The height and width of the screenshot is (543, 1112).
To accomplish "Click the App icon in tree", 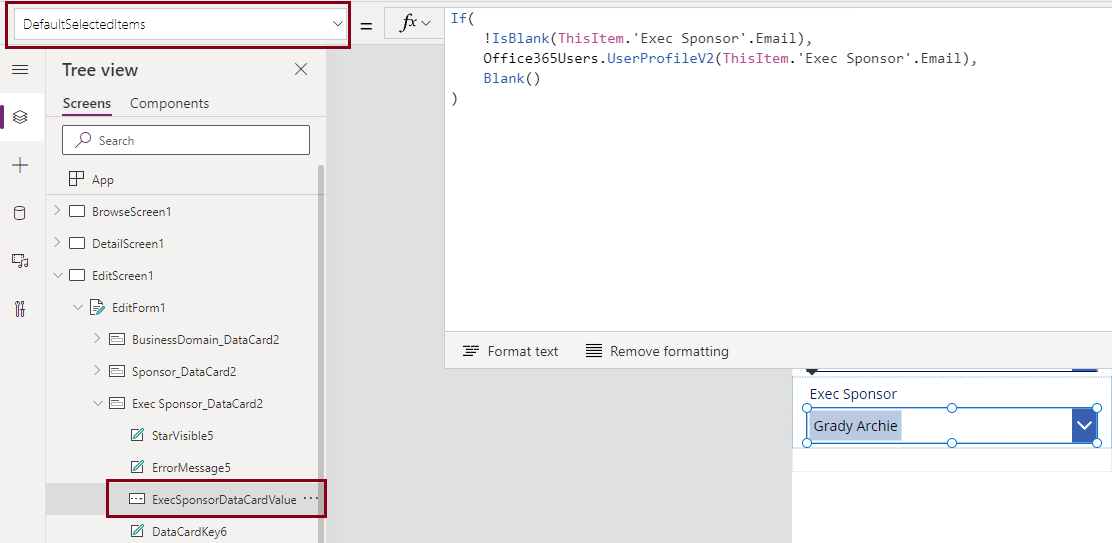I will coord(76,179).
